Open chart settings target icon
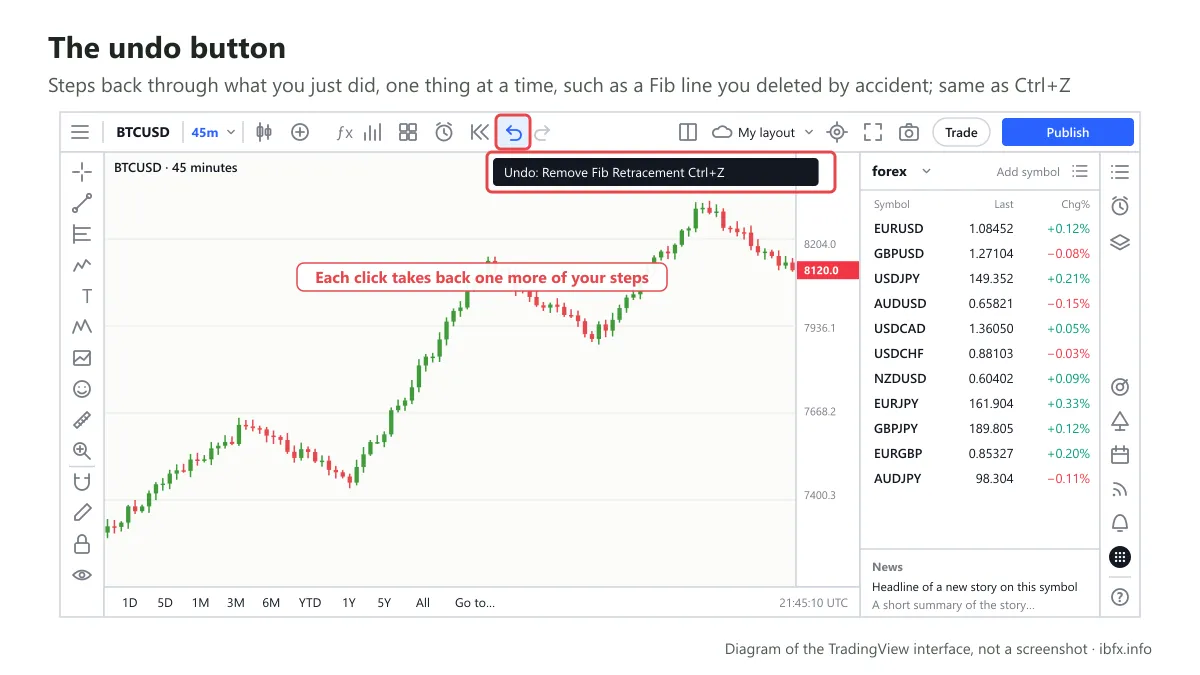The image size is (1200, 675). [x=838, y=132]
